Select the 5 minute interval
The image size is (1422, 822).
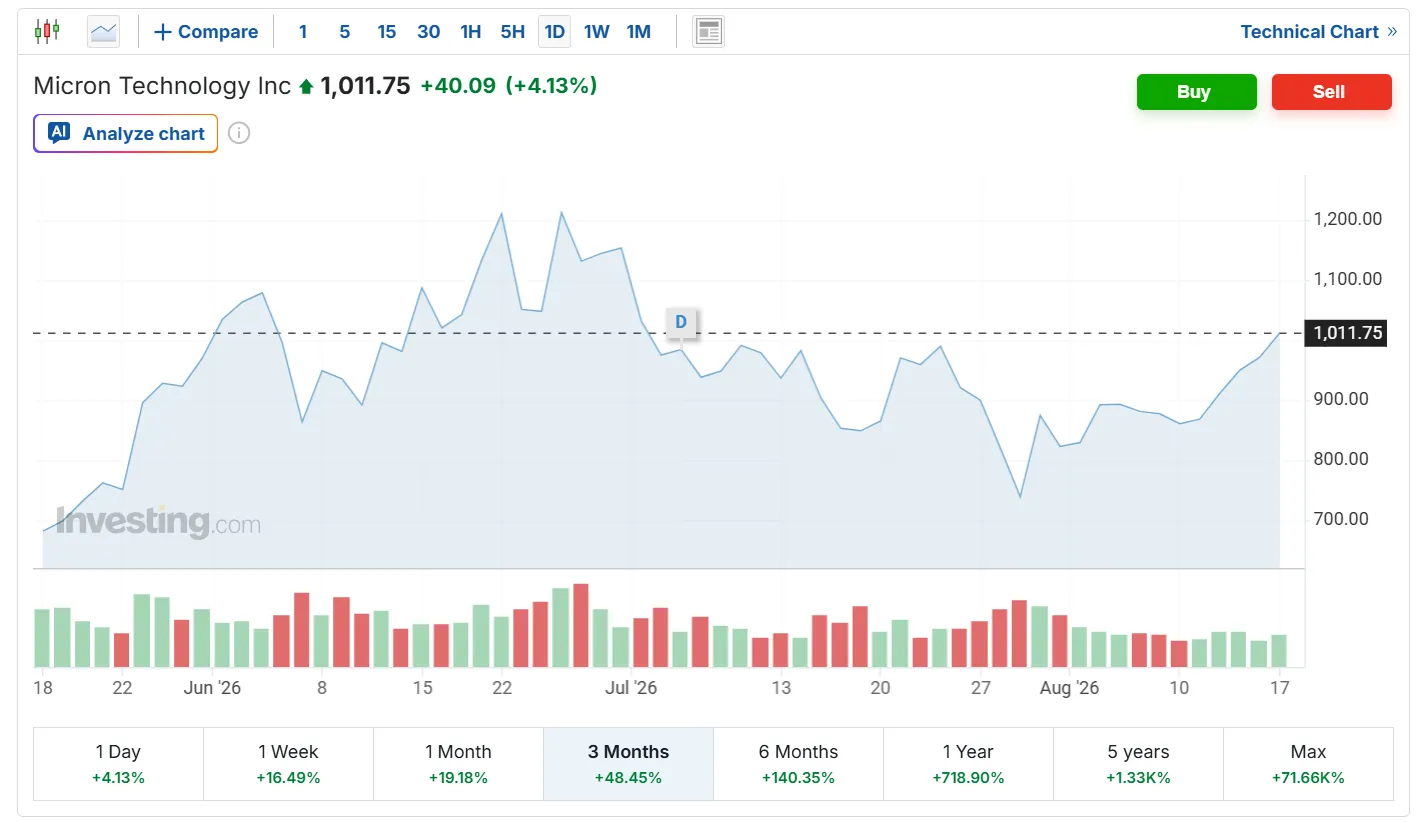coord(345,32)
